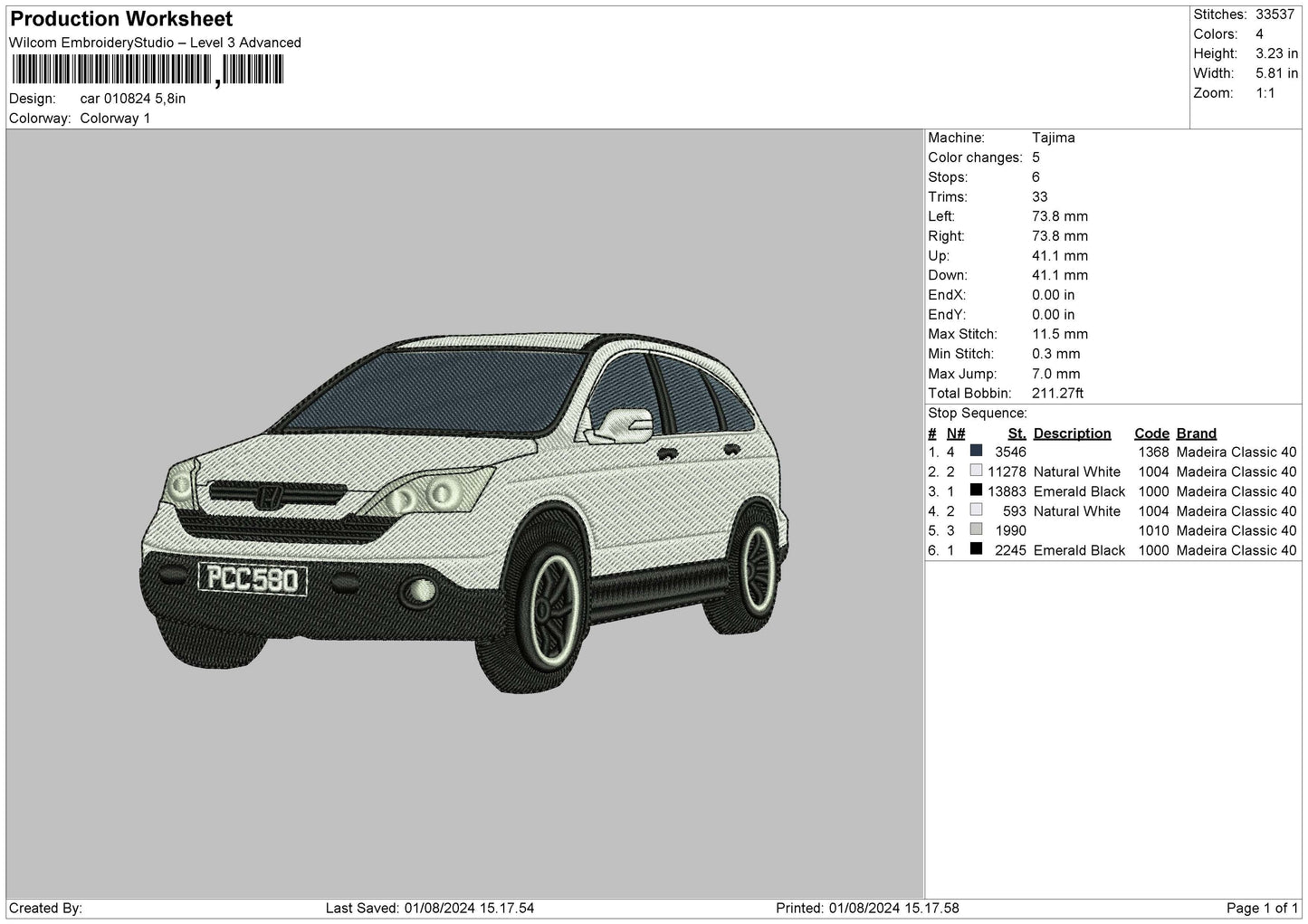Click the Total Bobbin value '211.27ft'
This screenshot has width=1308, height=924.
coord(1058,394)
